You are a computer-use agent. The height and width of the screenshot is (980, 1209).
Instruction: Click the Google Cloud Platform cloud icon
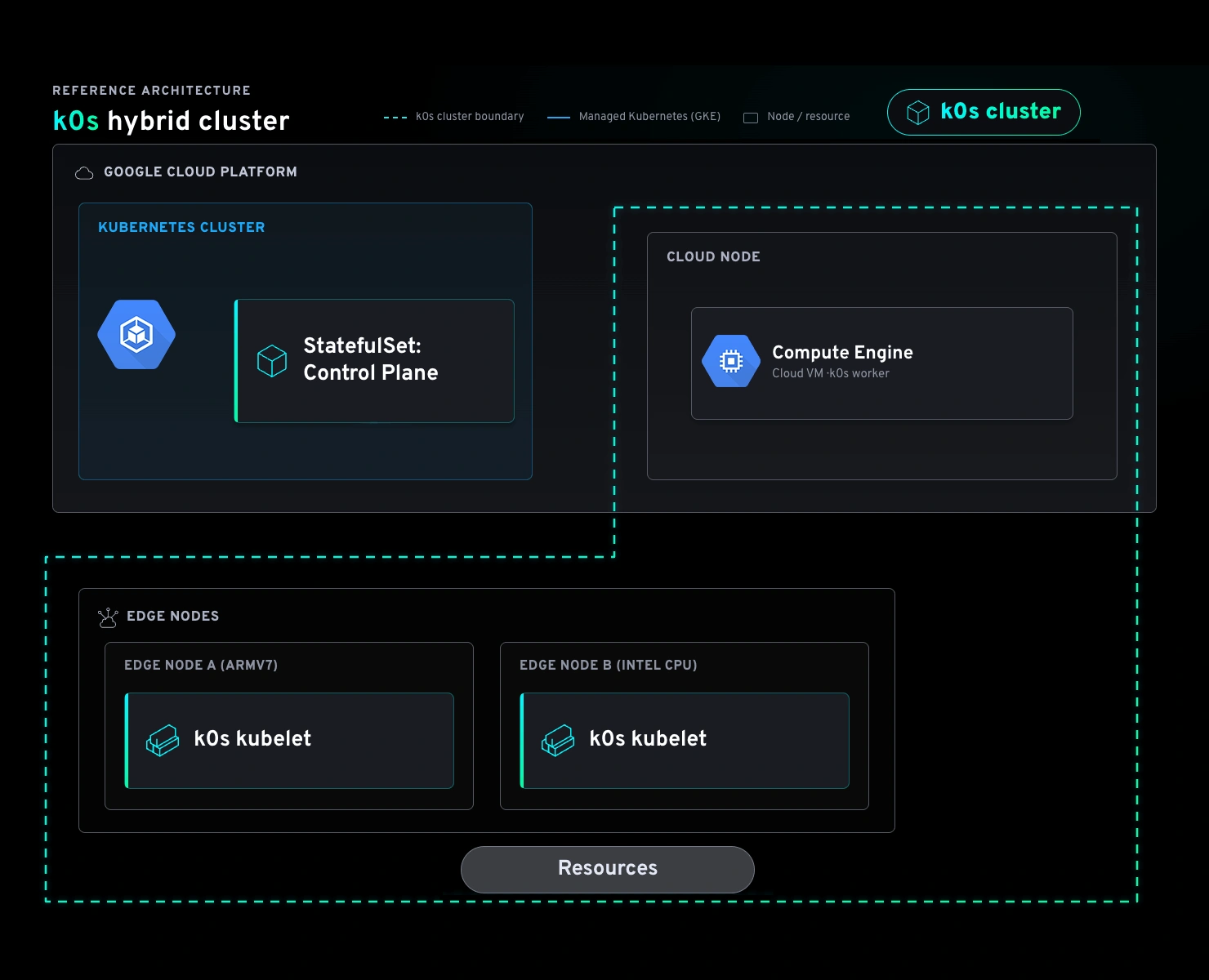[x=84, y=172]
